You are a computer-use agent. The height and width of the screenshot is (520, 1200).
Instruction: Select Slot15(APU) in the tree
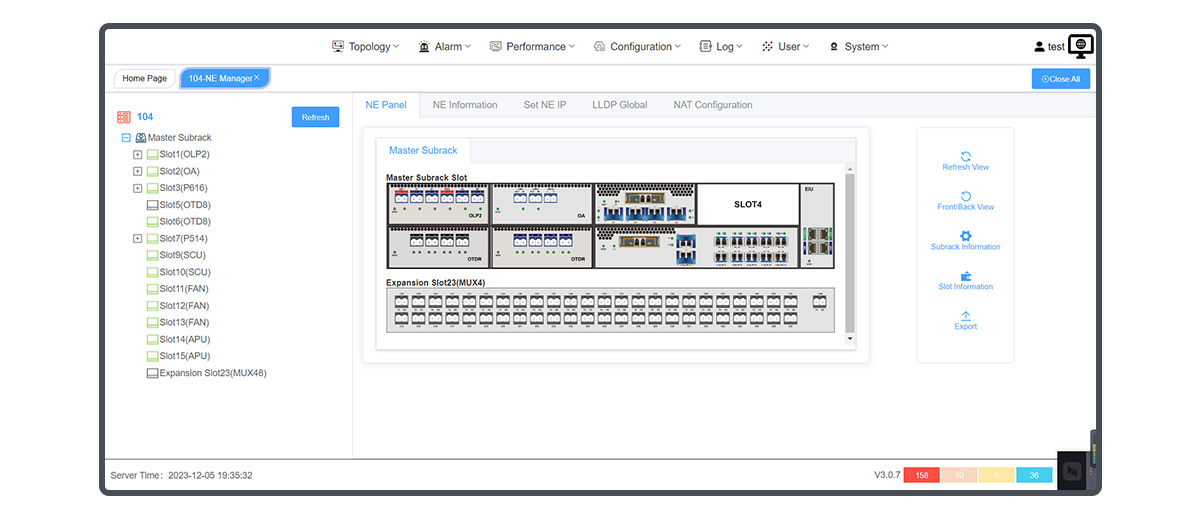tap(185, 356)
